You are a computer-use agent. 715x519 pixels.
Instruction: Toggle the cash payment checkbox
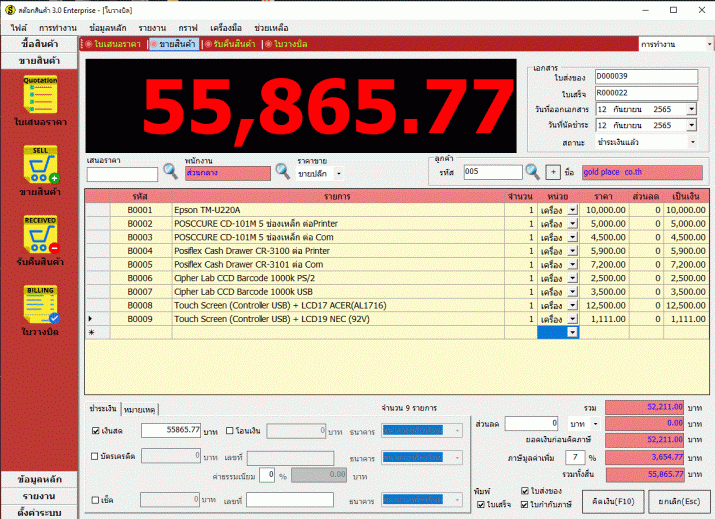(96, 431)
